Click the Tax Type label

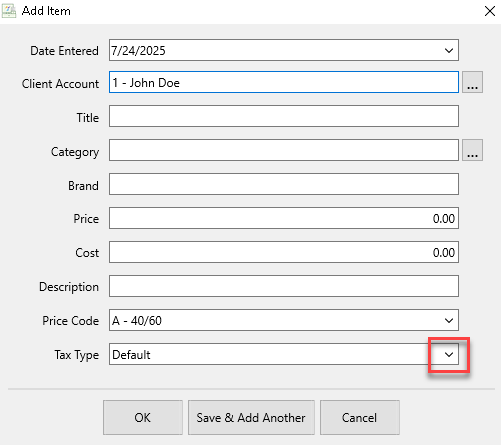[x=77, y=355]
